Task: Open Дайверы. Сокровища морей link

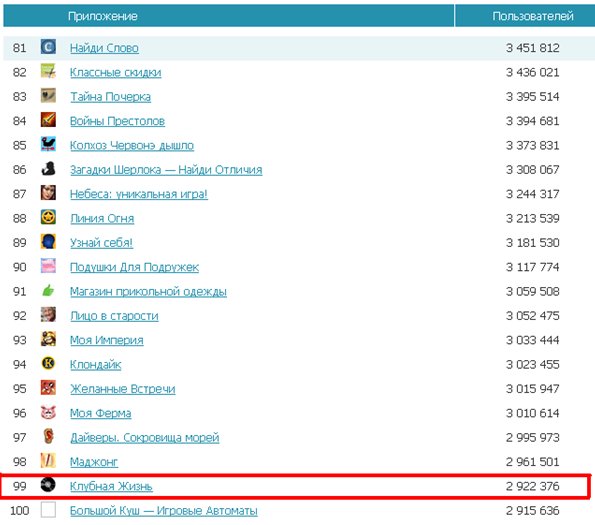Action: point(145,437)
